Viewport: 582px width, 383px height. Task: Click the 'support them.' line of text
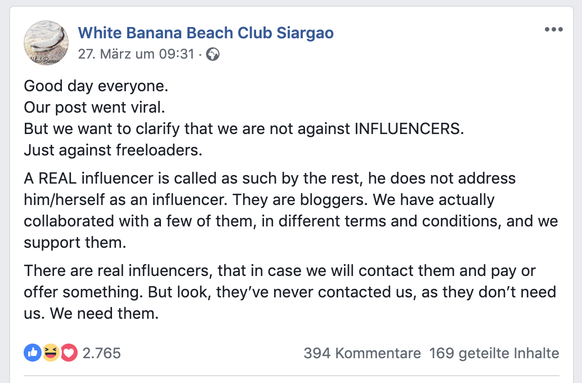point(75,242)
